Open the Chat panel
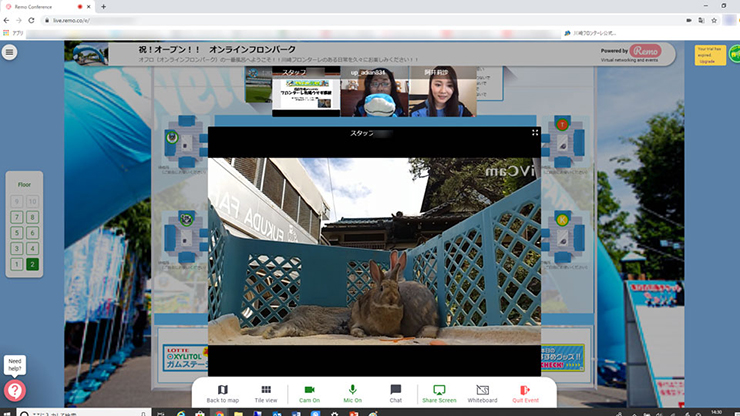 (x=395, y=394)
